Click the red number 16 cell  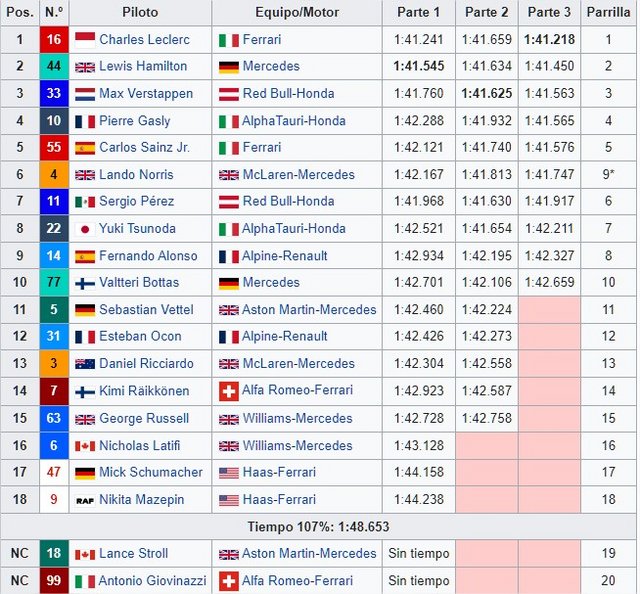pos(54,40)
